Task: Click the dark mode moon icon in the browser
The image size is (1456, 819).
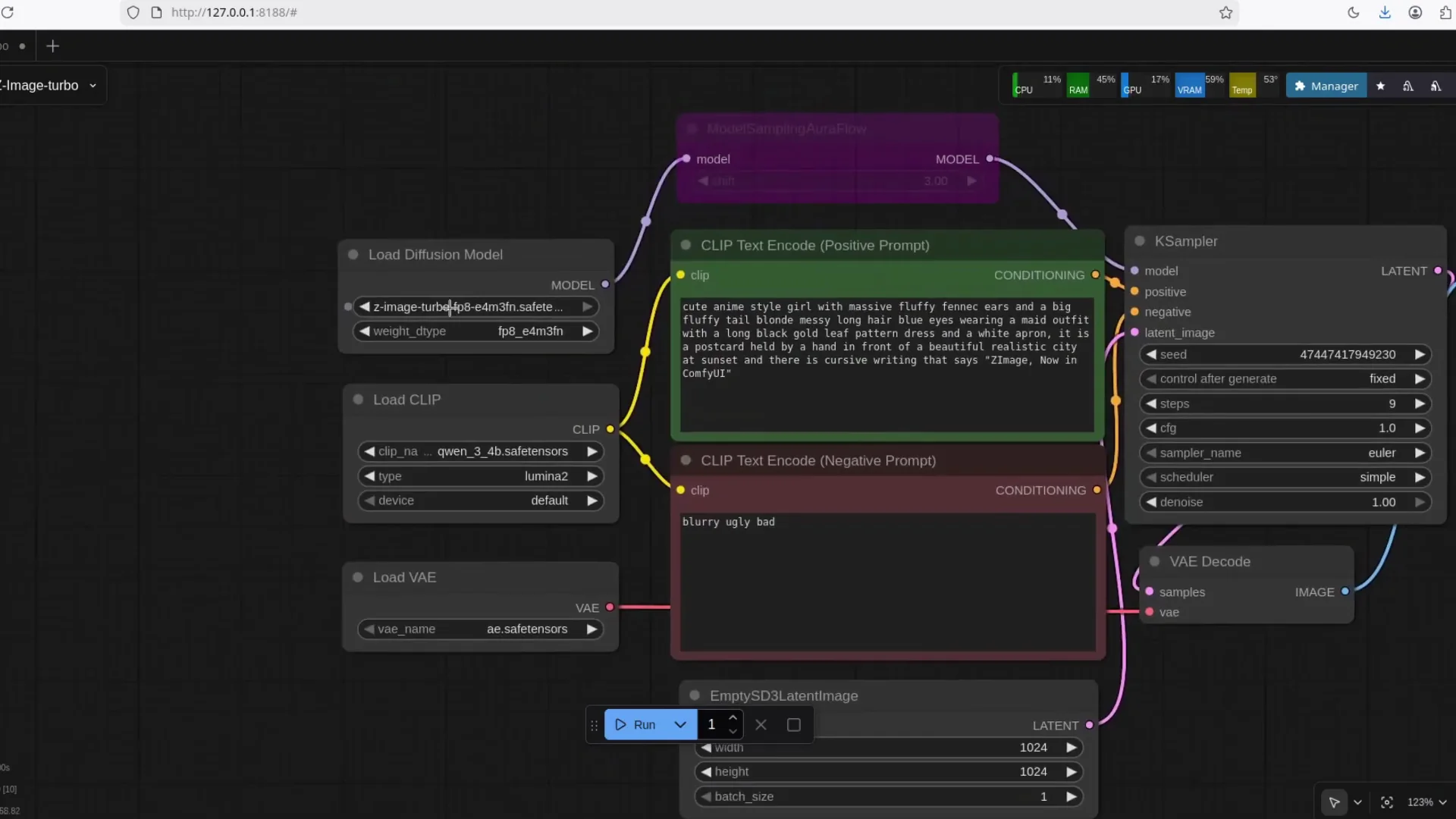Action: [1354, 12]
